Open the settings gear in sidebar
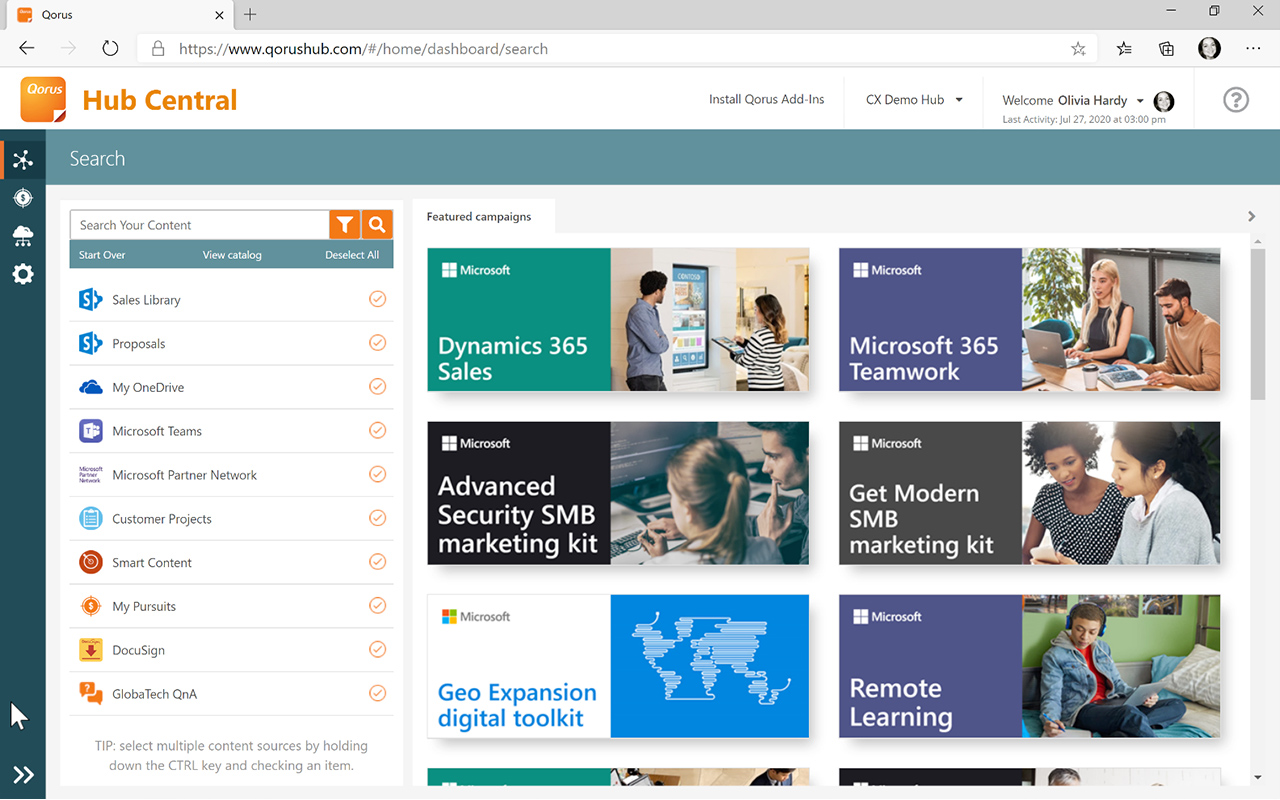The image size is (1280, 800). (x=23, y=274)
